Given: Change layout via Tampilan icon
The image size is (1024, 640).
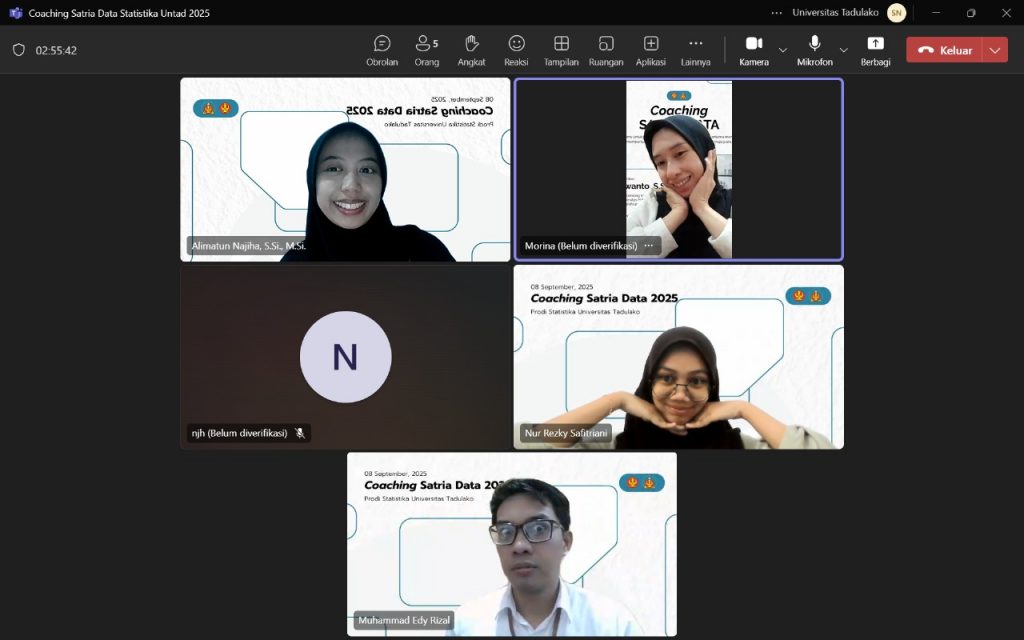Looking at the screenshot, I should pyautogui.click(x=561, y=50).
